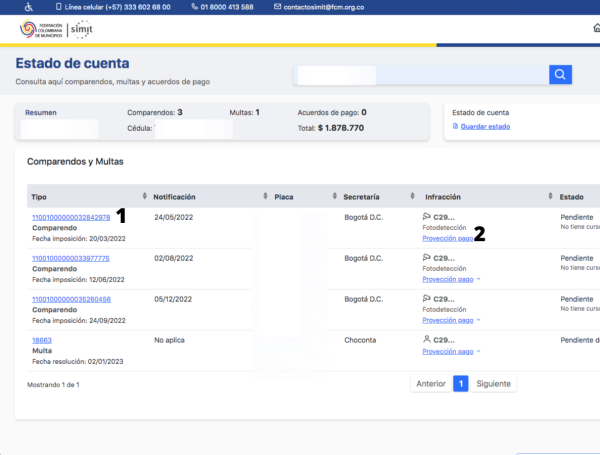This screenshot has width=600, height=455.
Task: Open comparendo link 11001000000033977775
Action: click(x=71, y=258)
